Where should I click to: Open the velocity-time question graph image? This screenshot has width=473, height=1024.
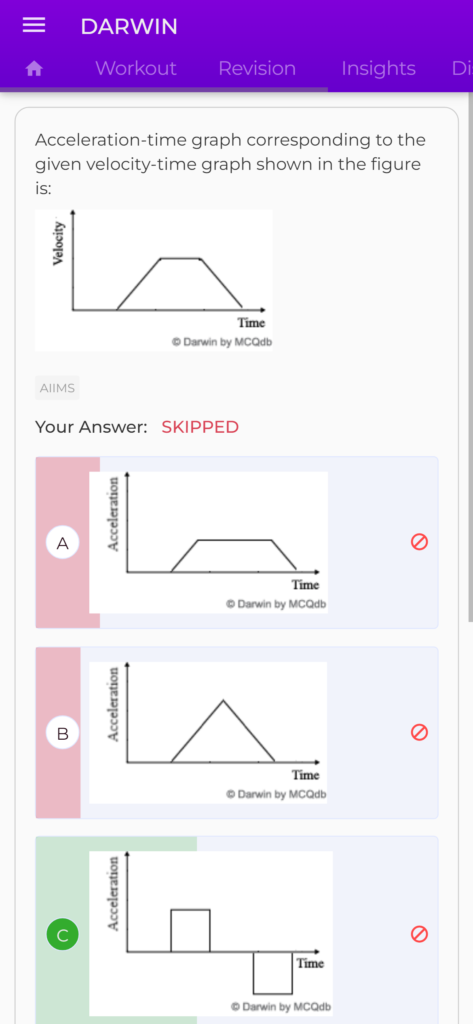[154, 280]
